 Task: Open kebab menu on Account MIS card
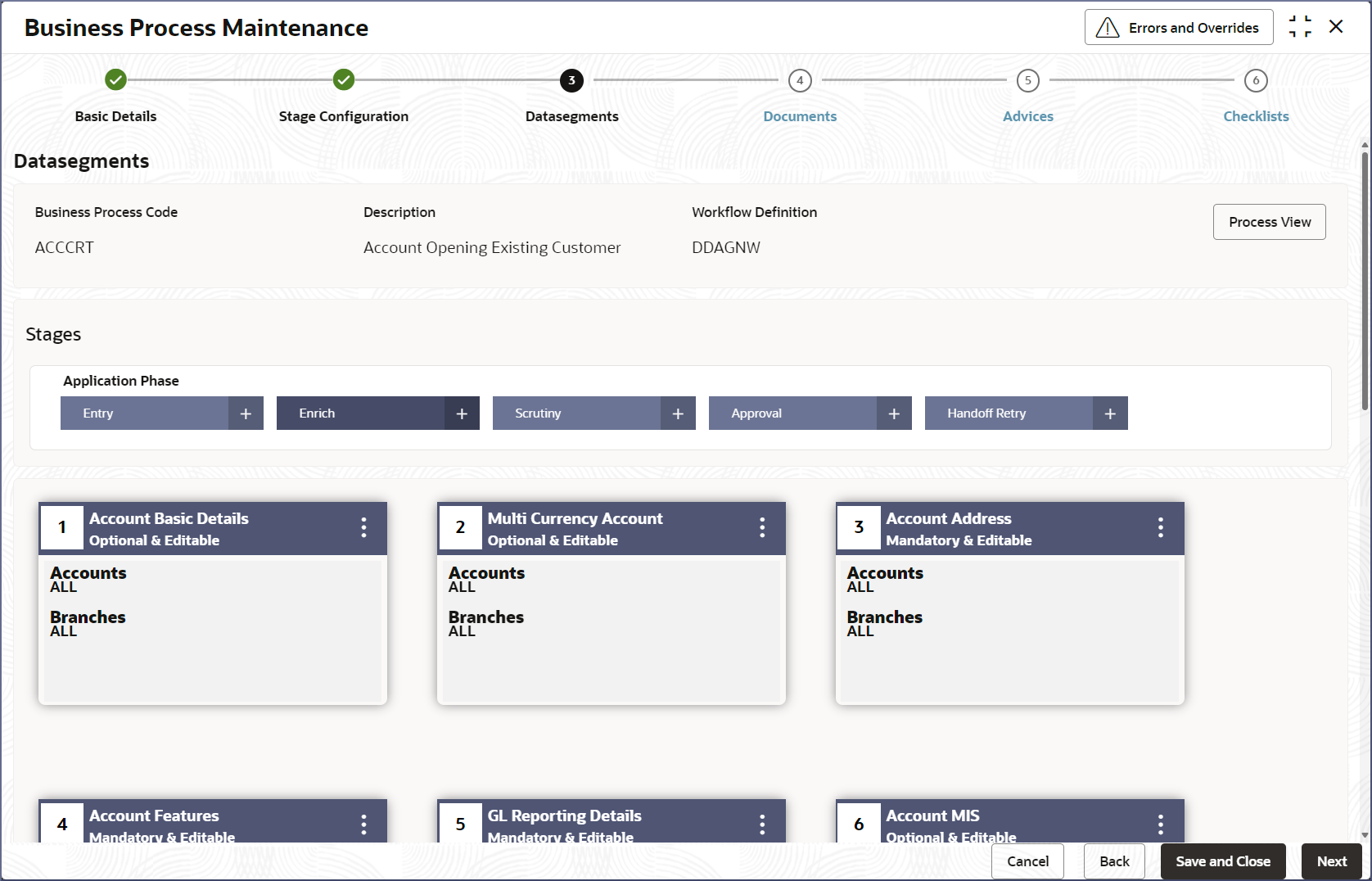tap(1161, 825)
